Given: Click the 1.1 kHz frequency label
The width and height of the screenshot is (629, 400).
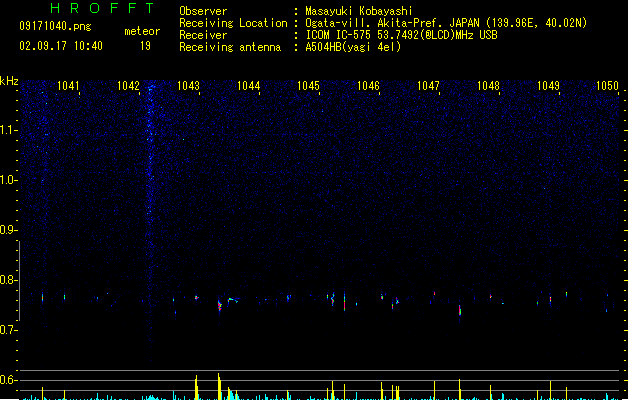Looking at the screenshot, I should (x=8, y=130).
